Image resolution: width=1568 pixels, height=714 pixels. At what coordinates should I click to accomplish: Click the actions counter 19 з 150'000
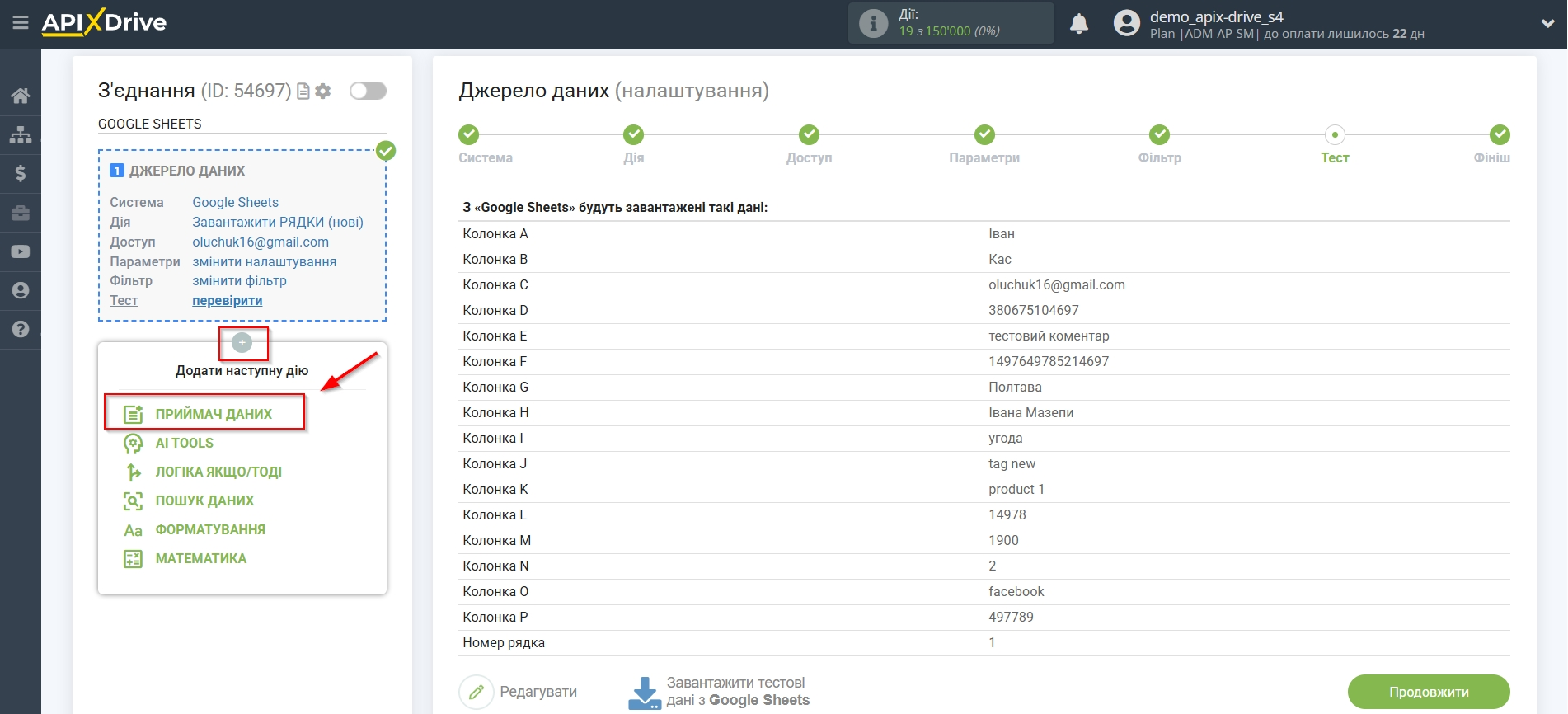949,31
